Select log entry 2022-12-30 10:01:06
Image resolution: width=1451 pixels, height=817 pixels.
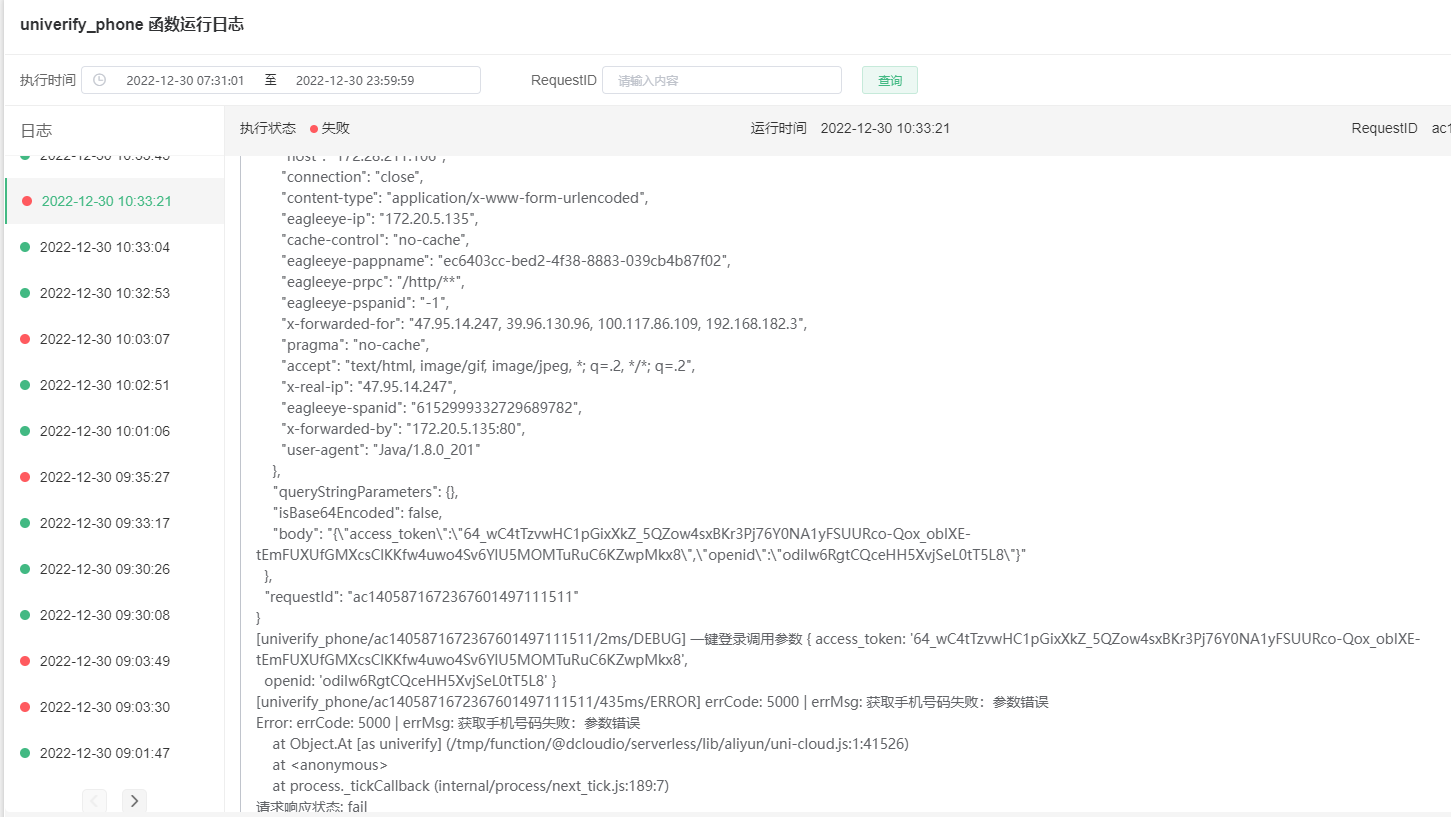tap(105, 431)
